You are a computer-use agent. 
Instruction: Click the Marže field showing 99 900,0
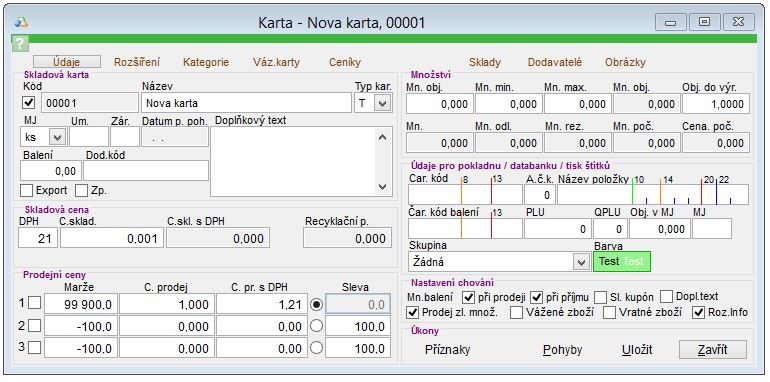click(x=81, y=304)
